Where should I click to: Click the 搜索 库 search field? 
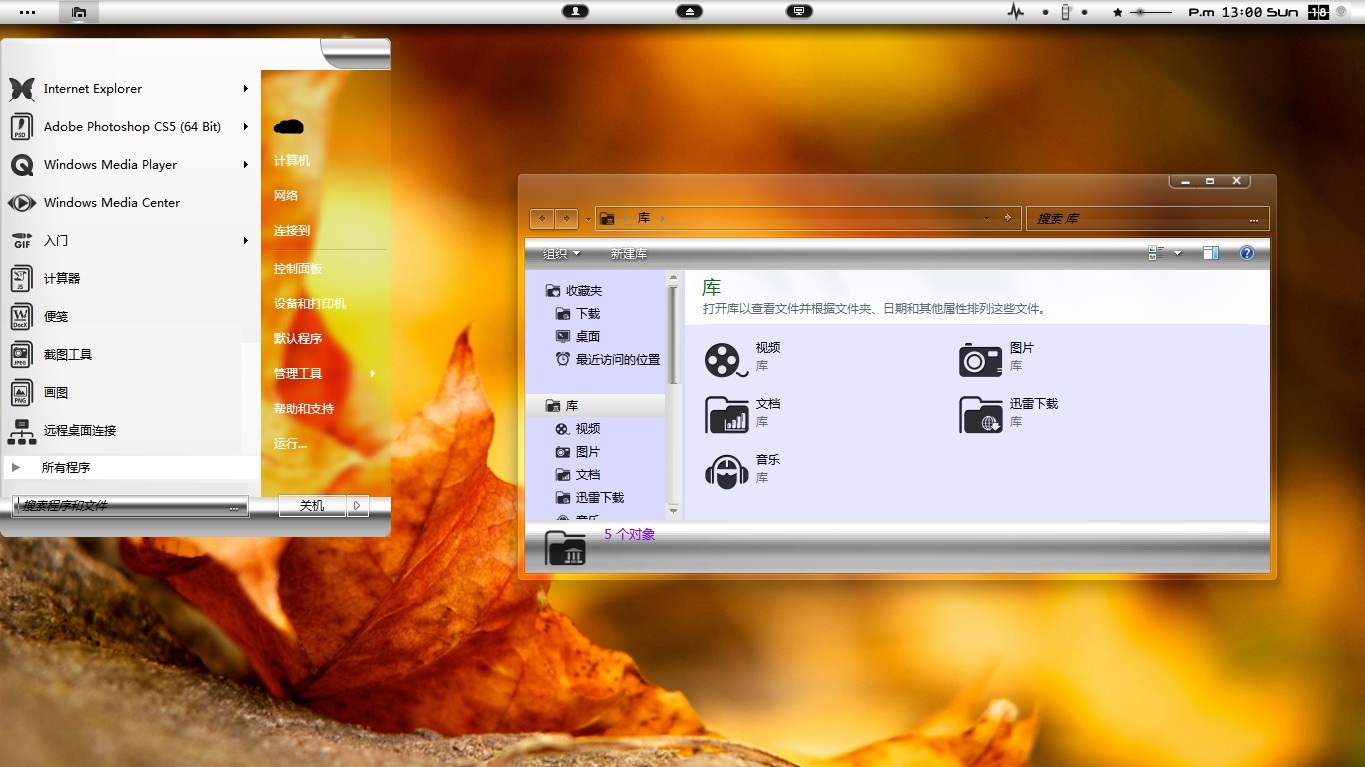1148,218
